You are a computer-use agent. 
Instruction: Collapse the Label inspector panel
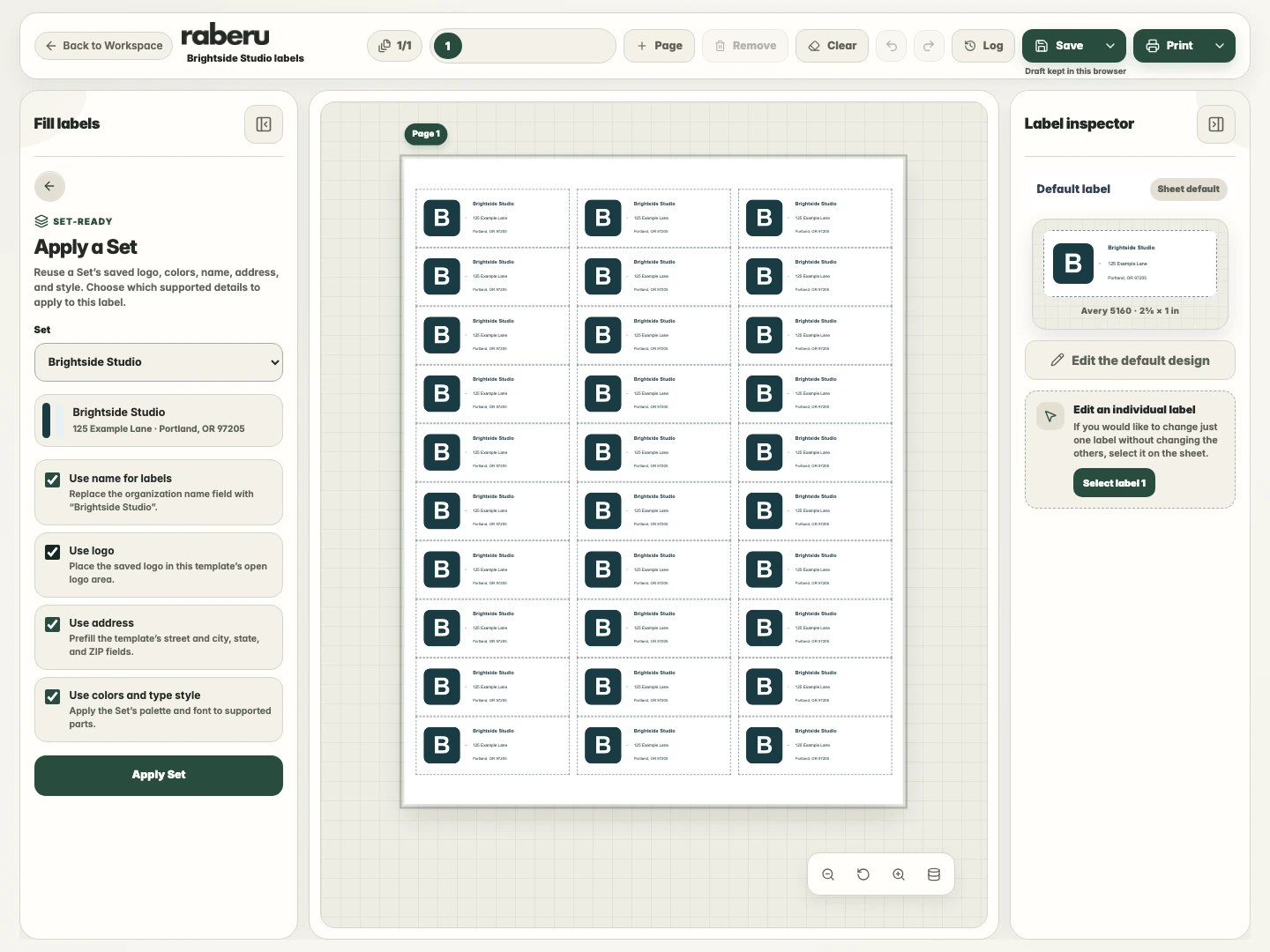pos(1216,124)
